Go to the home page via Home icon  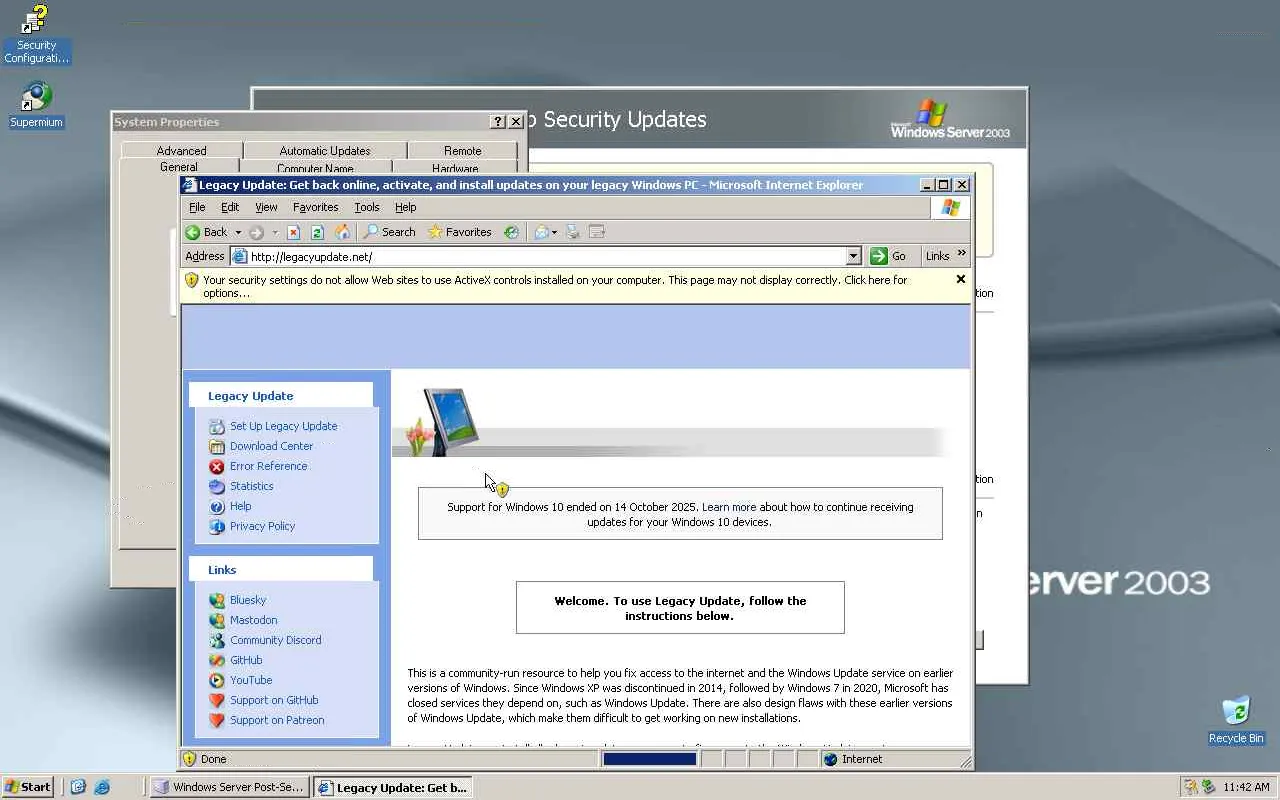pos(342,232)
